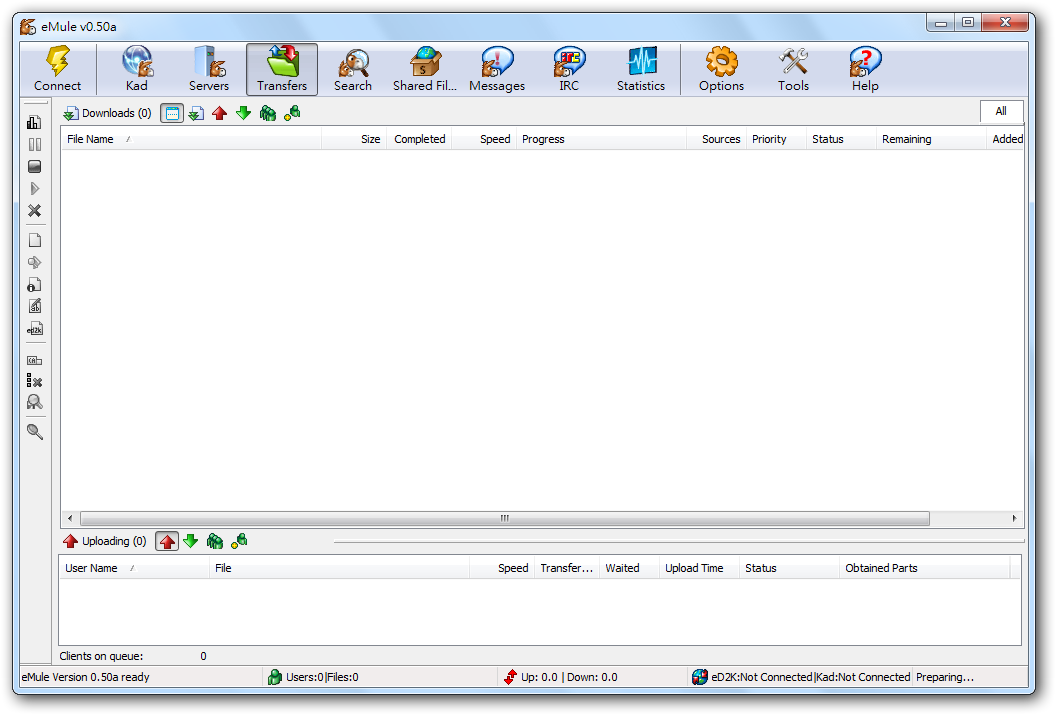This screenshot has height=715, width=1056.
Task: Open the Downloads (0) view menu
Action: pyautogui.click(x=108, y=113)
